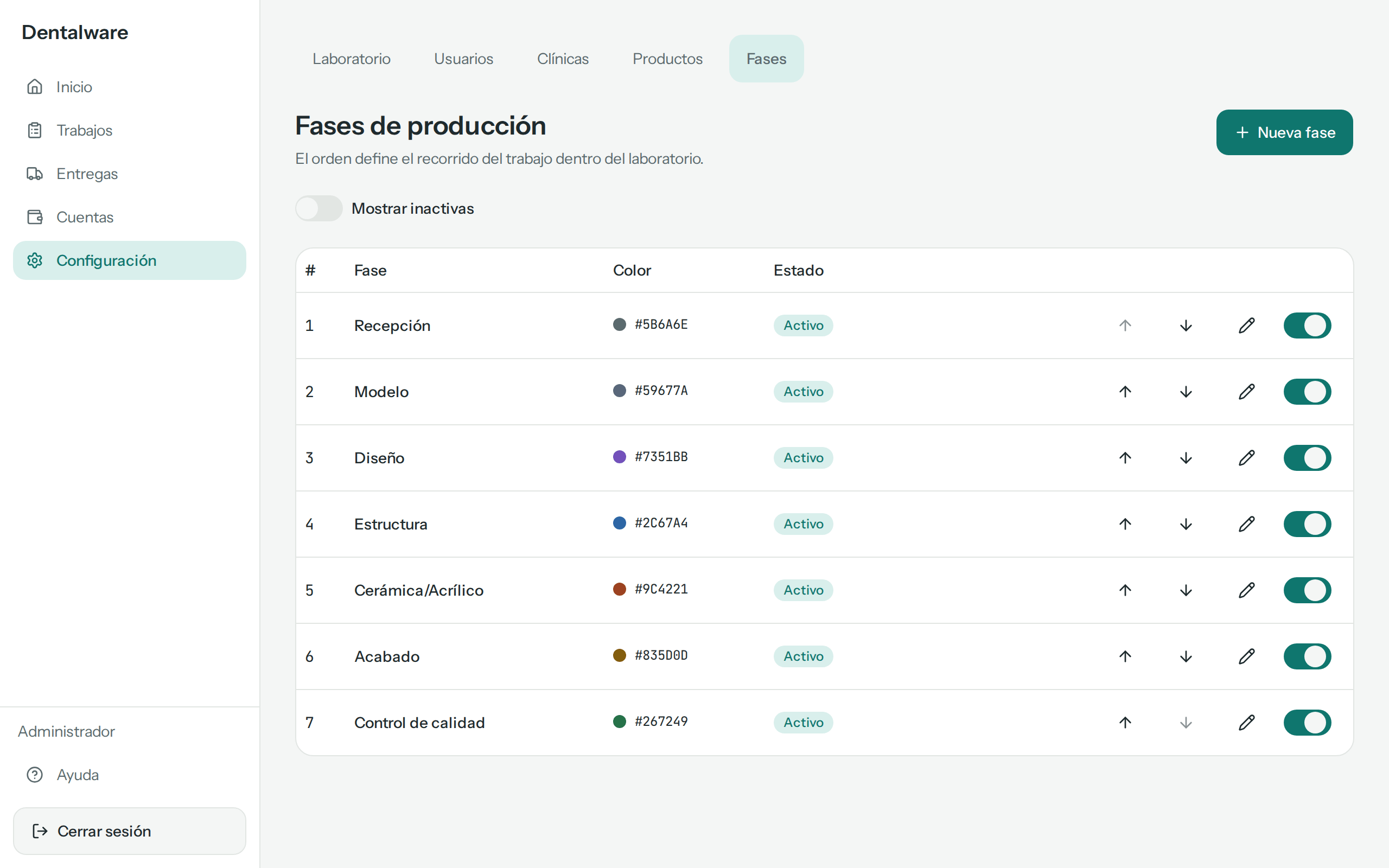Toggle Mostrar inactivas switch
The image size is (1389, 868).
point(318,208)
